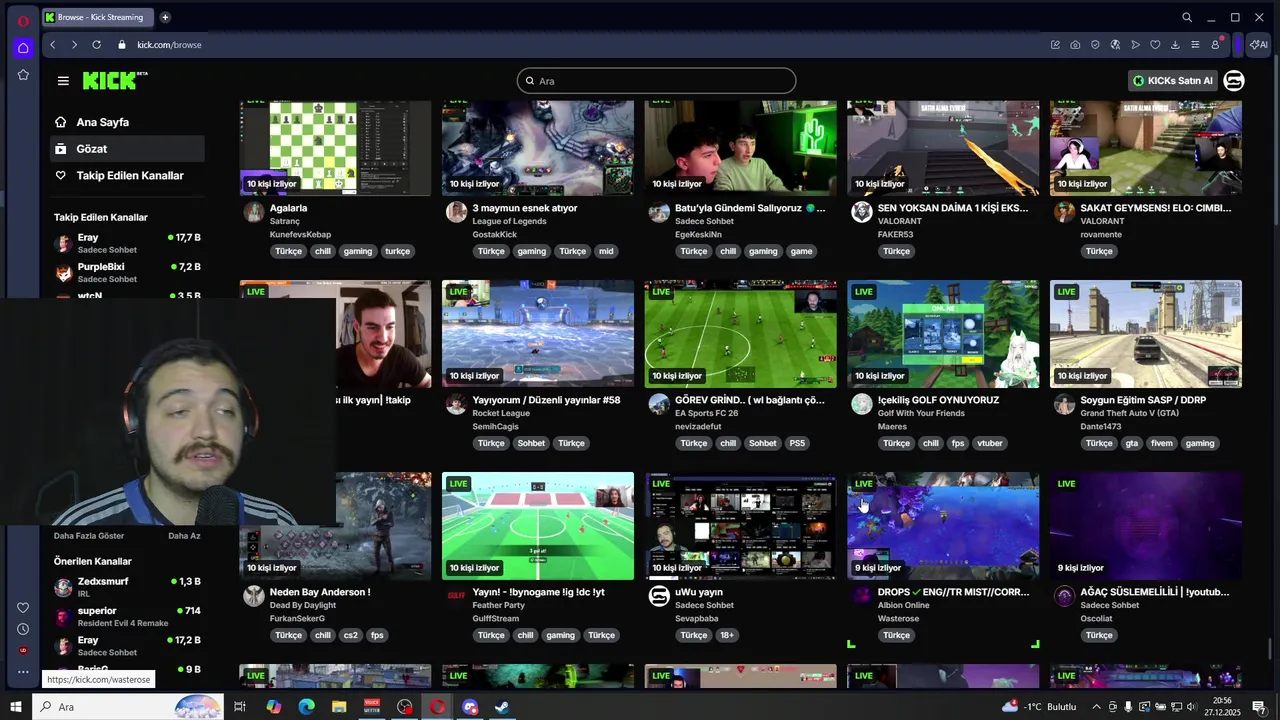Viewport: 1280px width, 720px height.
Task: Open Opera sidebar history clock icon
Action: (x=23, y=629)
